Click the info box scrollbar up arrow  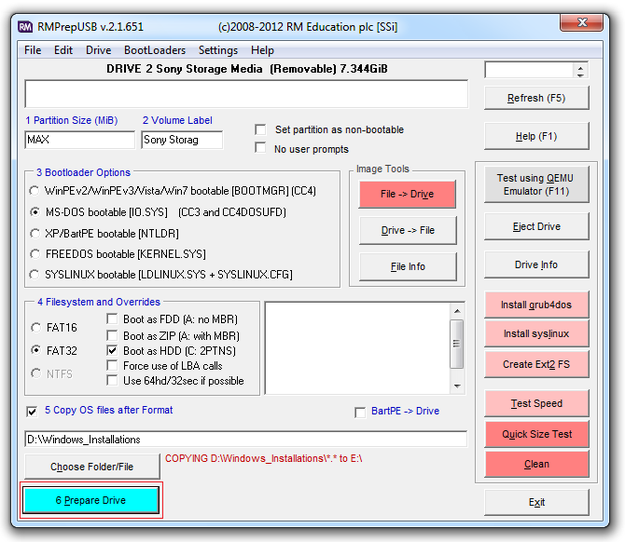(x=457, y=311)
